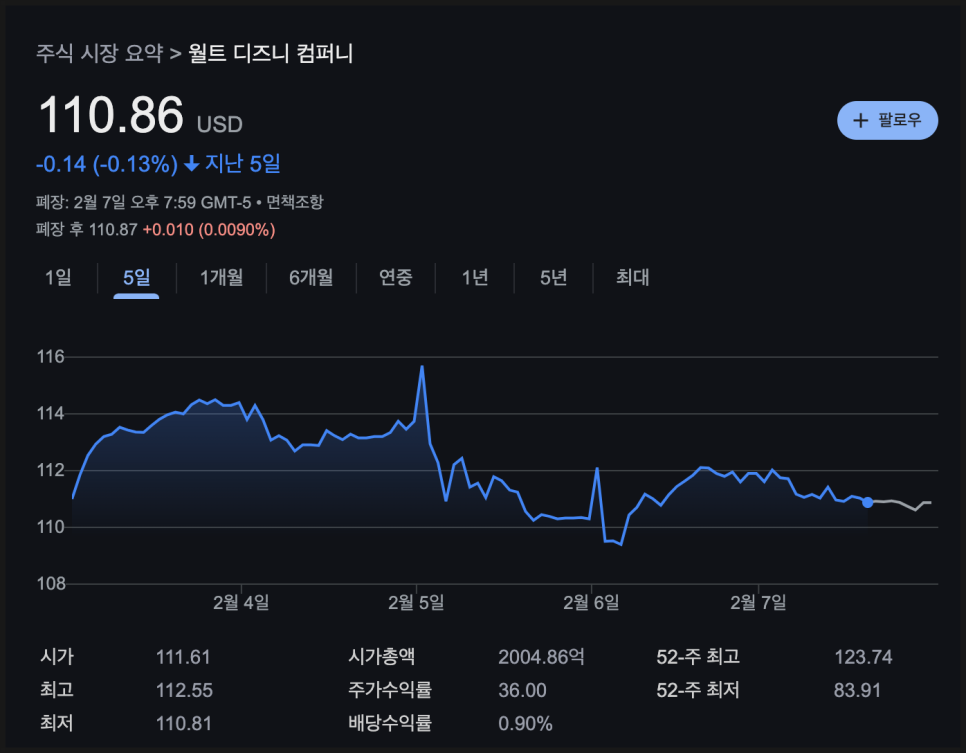
Task: Click the 110.86 price value
Action: [111, 115]
